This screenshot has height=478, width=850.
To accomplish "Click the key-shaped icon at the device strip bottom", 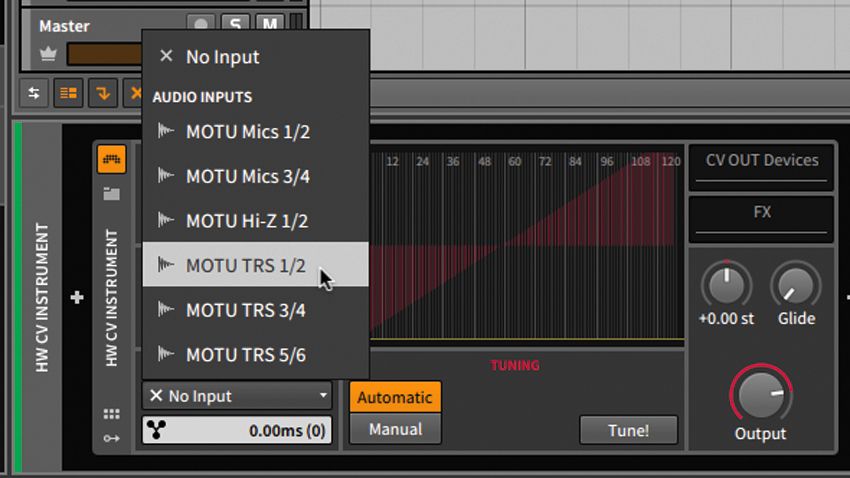I will point(111,438).
